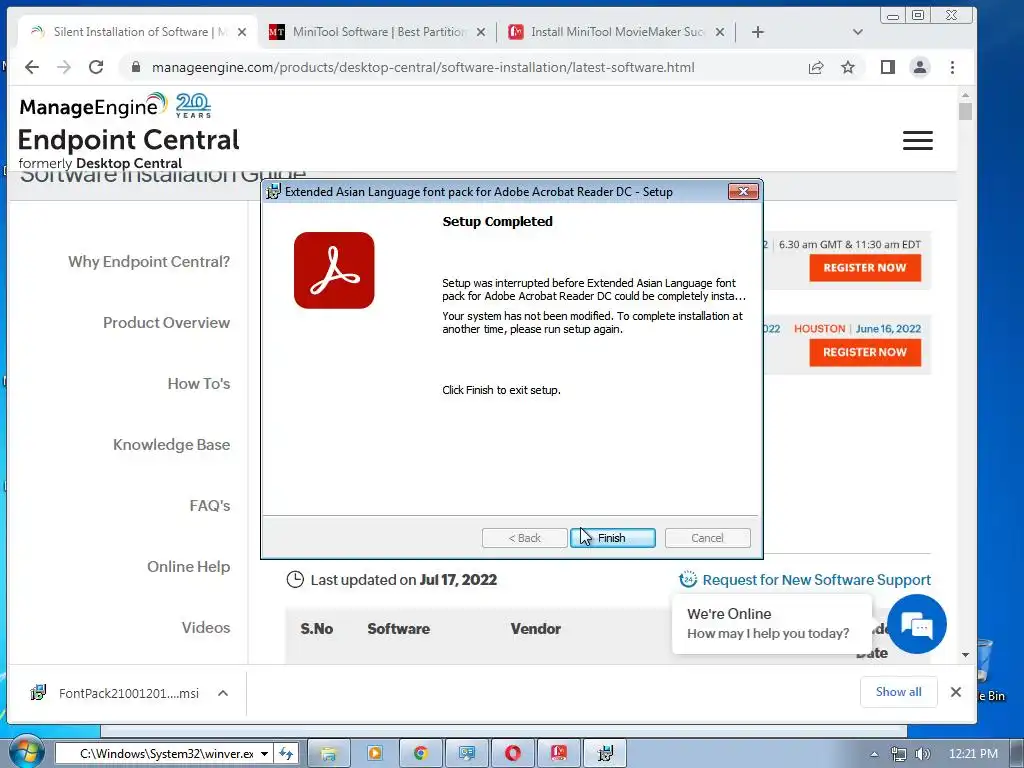Image resolution: width=1024 pixels, height=768 pixels.
Task: Open the Chrome profile avatar
Action: coord(920,67)
